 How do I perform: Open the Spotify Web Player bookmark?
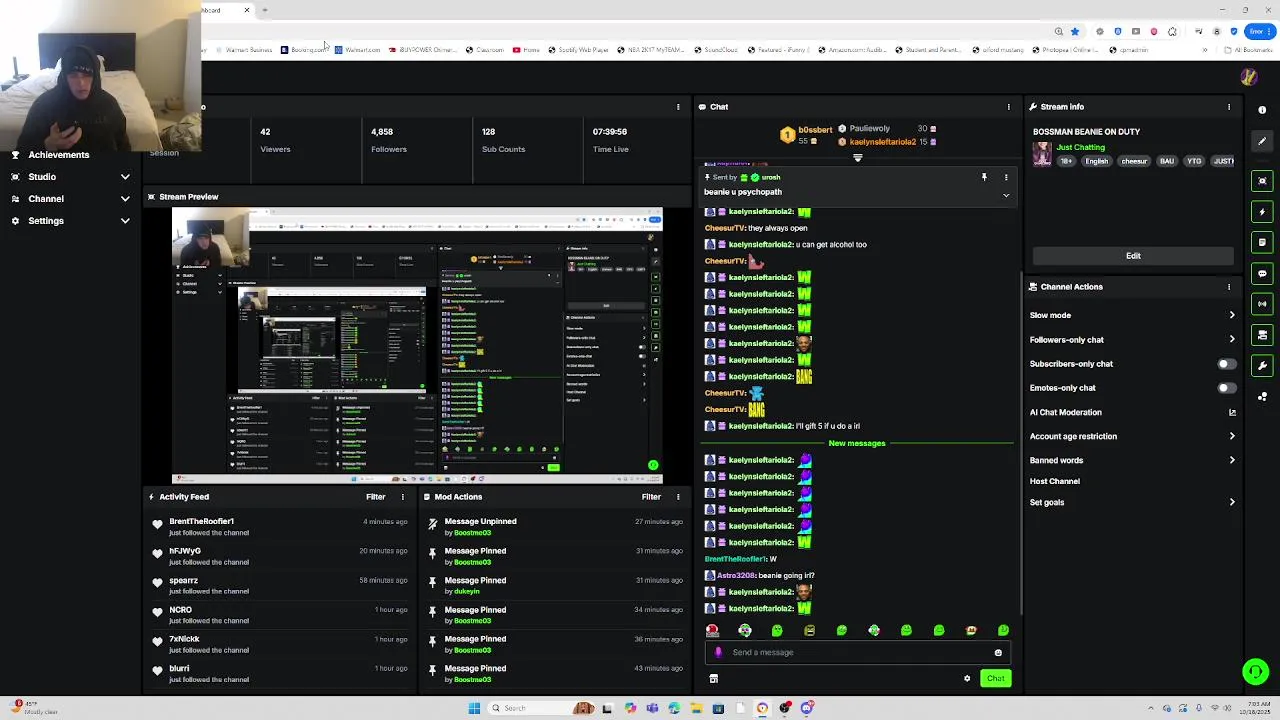click(577, 50)
